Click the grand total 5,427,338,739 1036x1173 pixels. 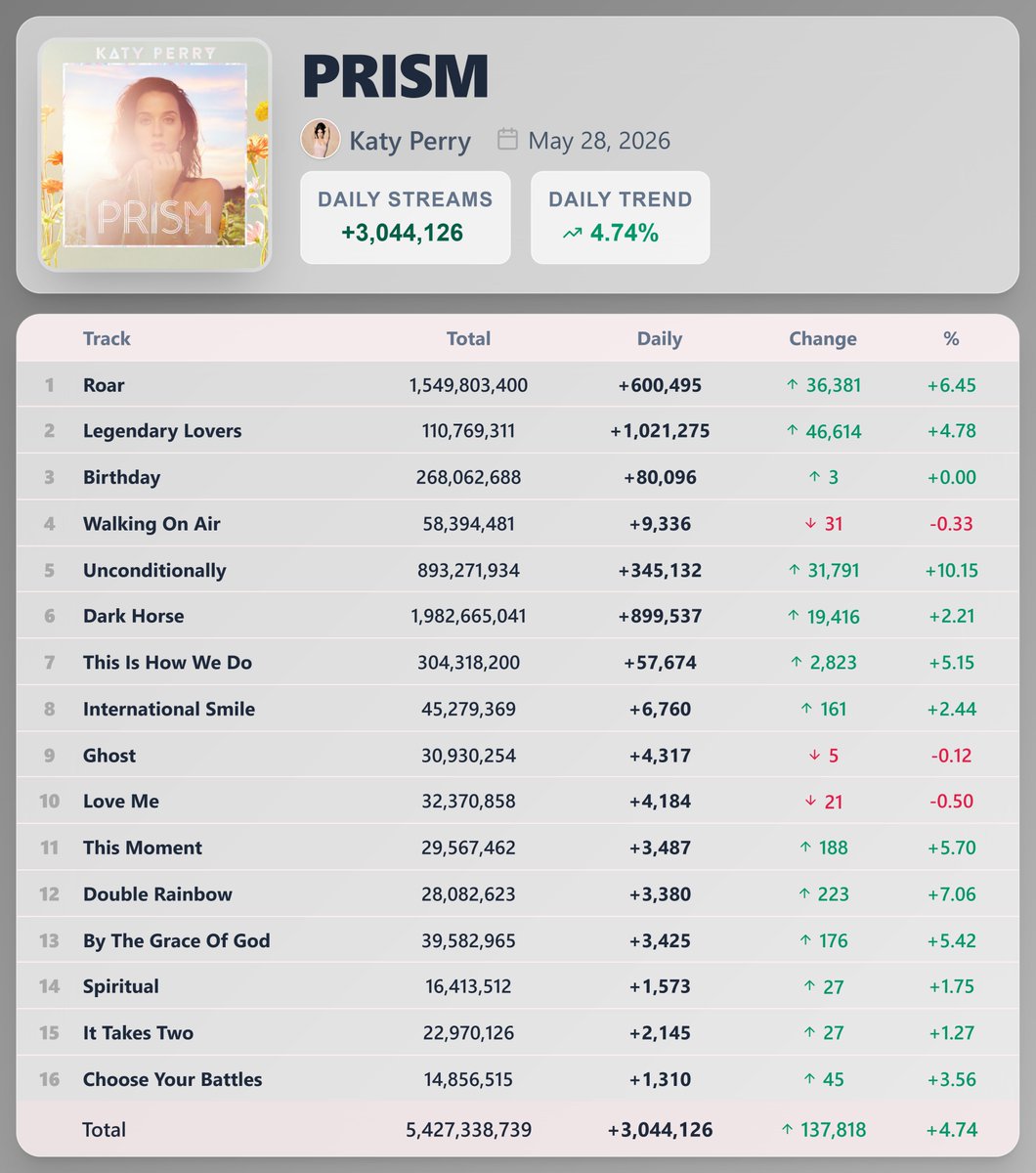[x=468, y=1130]
